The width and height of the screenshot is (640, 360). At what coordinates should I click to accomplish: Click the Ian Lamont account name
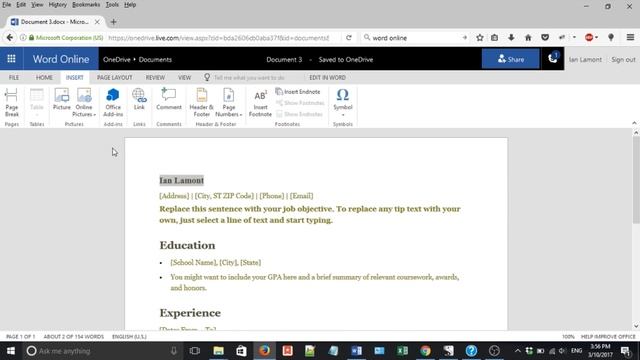point(585,60)
